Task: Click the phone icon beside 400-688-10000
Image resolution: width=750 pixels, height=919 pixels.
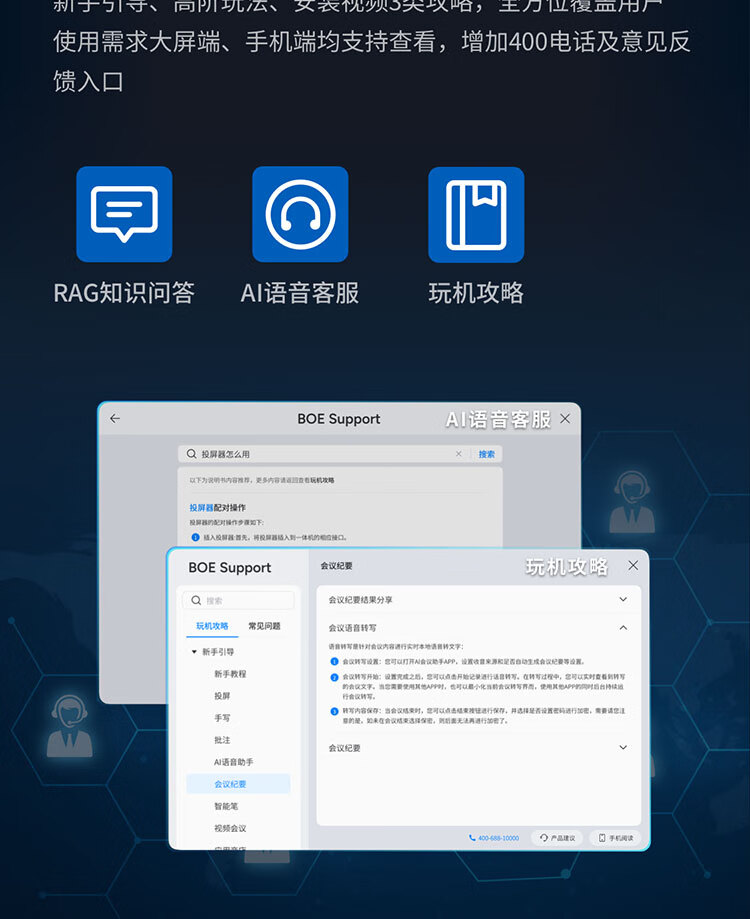Action: point(472,838)
